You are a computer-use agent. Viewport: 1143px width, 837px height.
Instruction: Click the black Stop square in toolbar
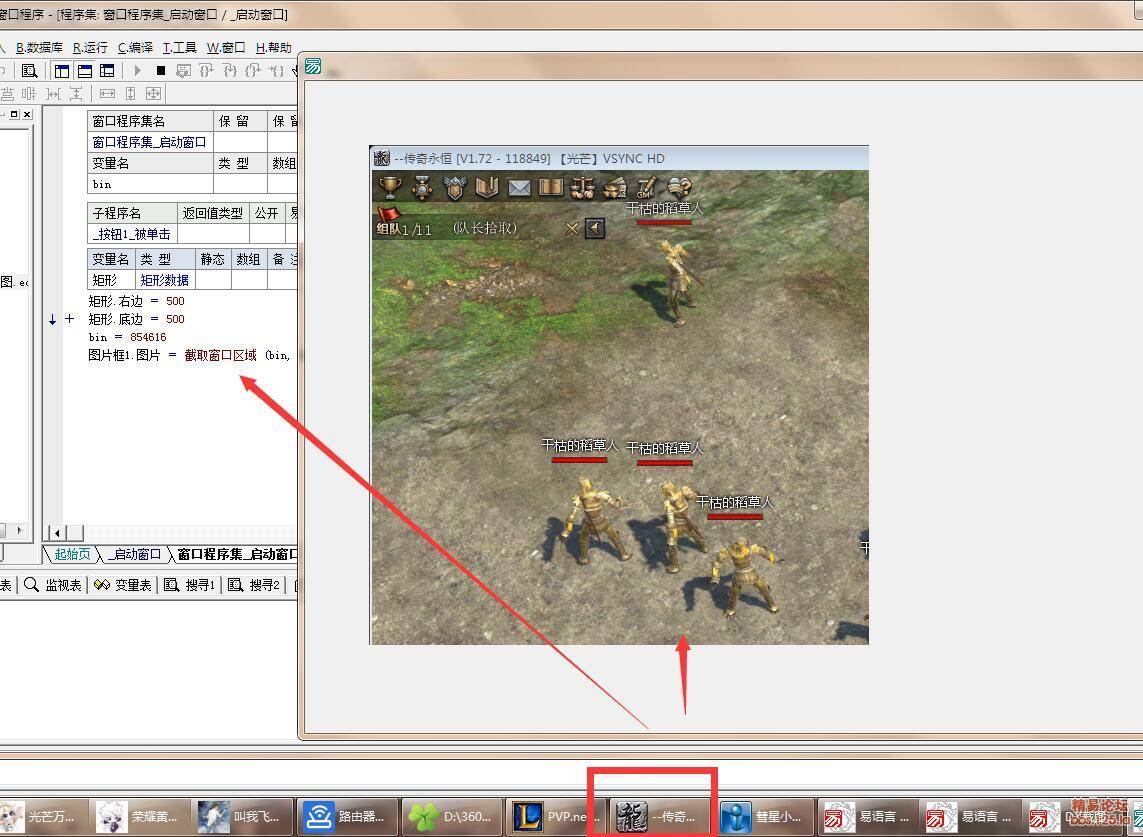161,71
